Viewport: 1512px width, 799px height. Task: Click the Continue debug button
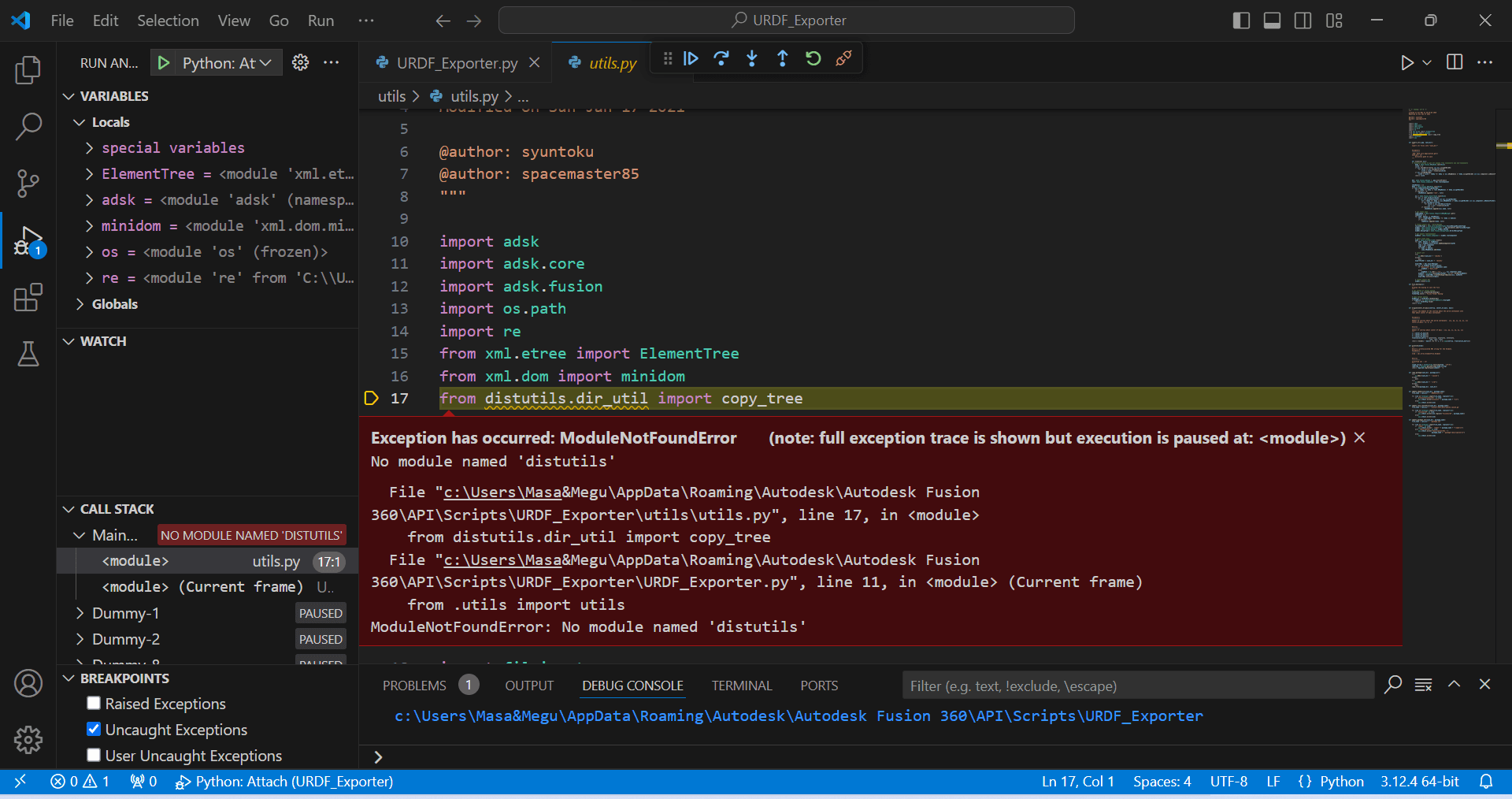691,58
